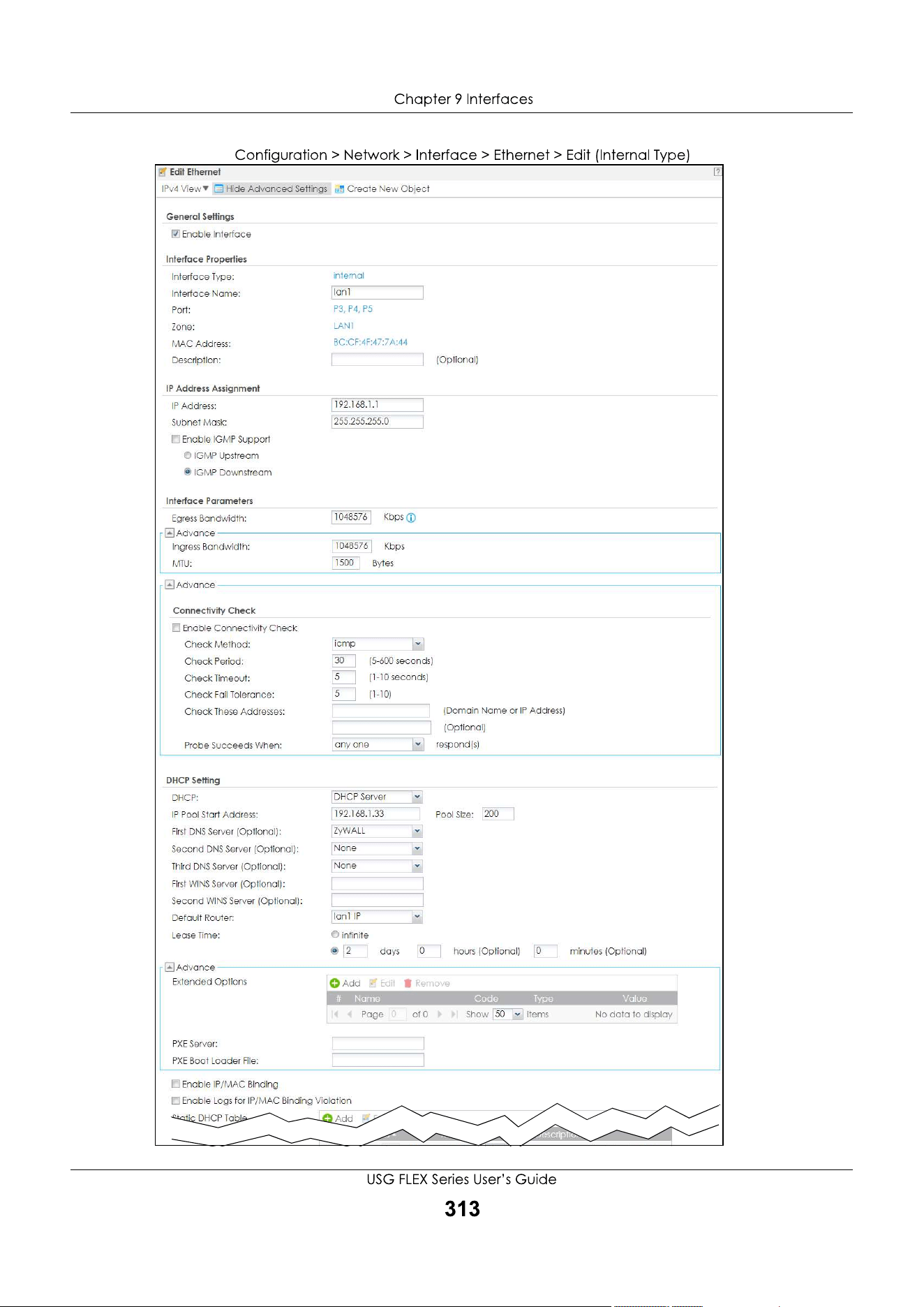
Task: Collapse the Advance section above Connectivity Check
Action: coord(170,584)
